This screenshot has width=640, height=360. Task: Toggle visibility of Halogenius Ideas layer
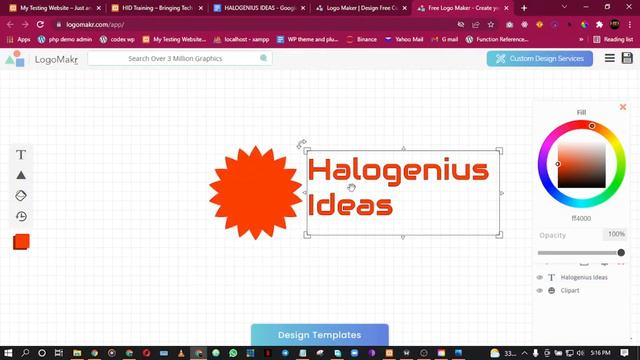click(540, 278)
